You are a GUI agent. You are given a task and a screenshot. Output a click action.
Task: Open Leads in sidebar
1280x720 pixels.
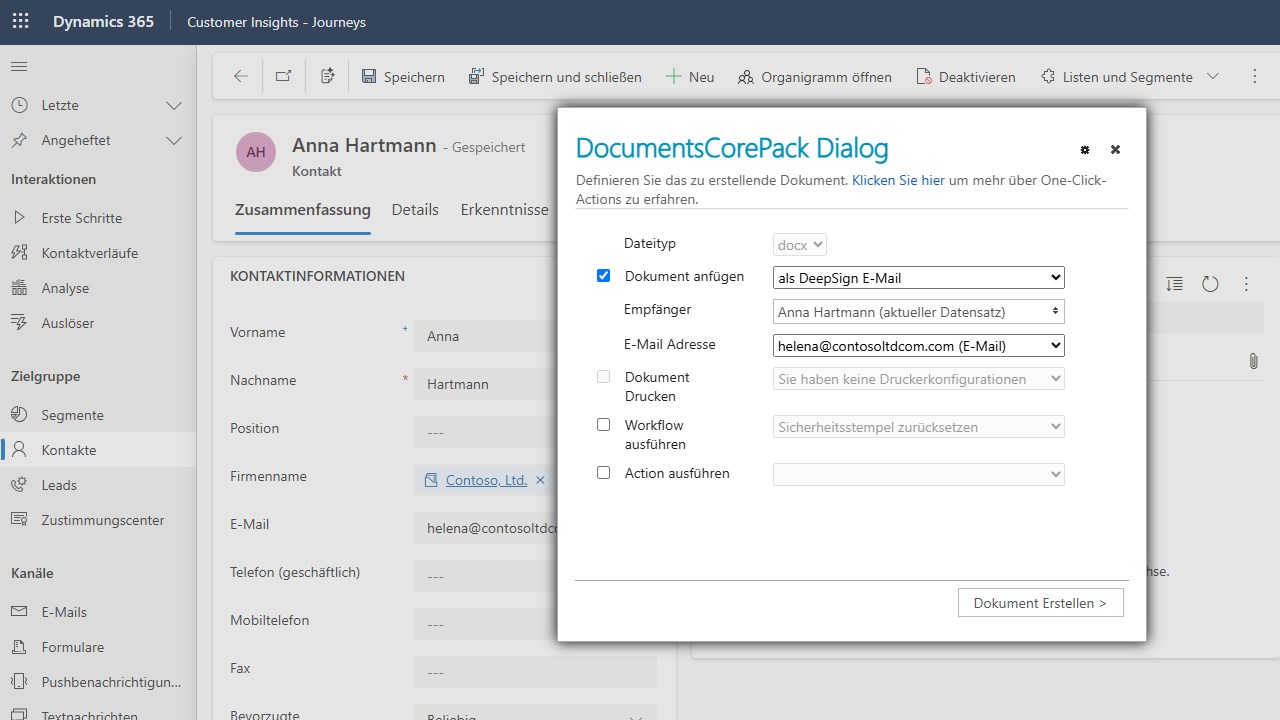tap(98, 485)
